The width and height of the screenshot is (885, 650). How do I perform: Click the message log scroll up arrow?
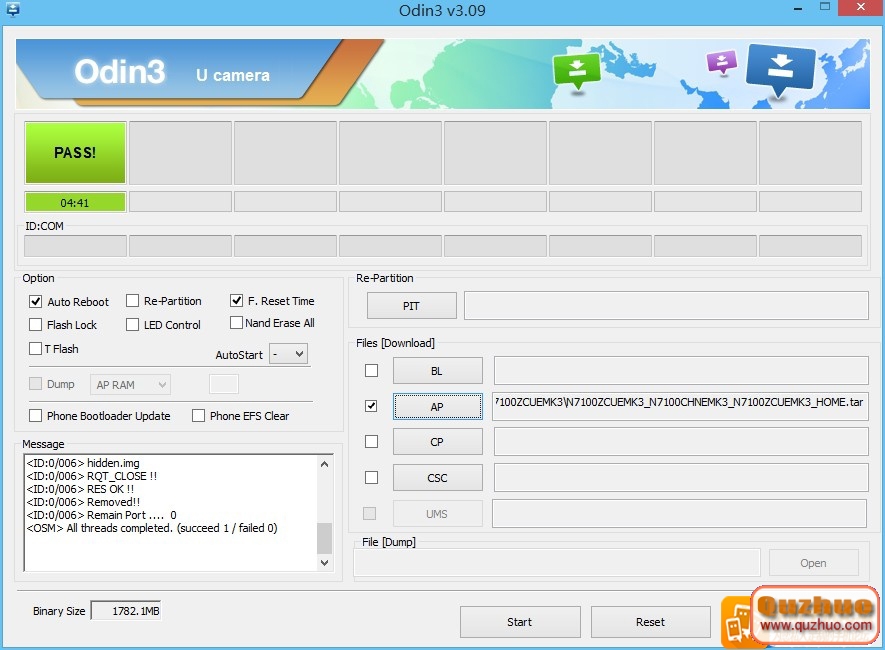click(325, 464)
